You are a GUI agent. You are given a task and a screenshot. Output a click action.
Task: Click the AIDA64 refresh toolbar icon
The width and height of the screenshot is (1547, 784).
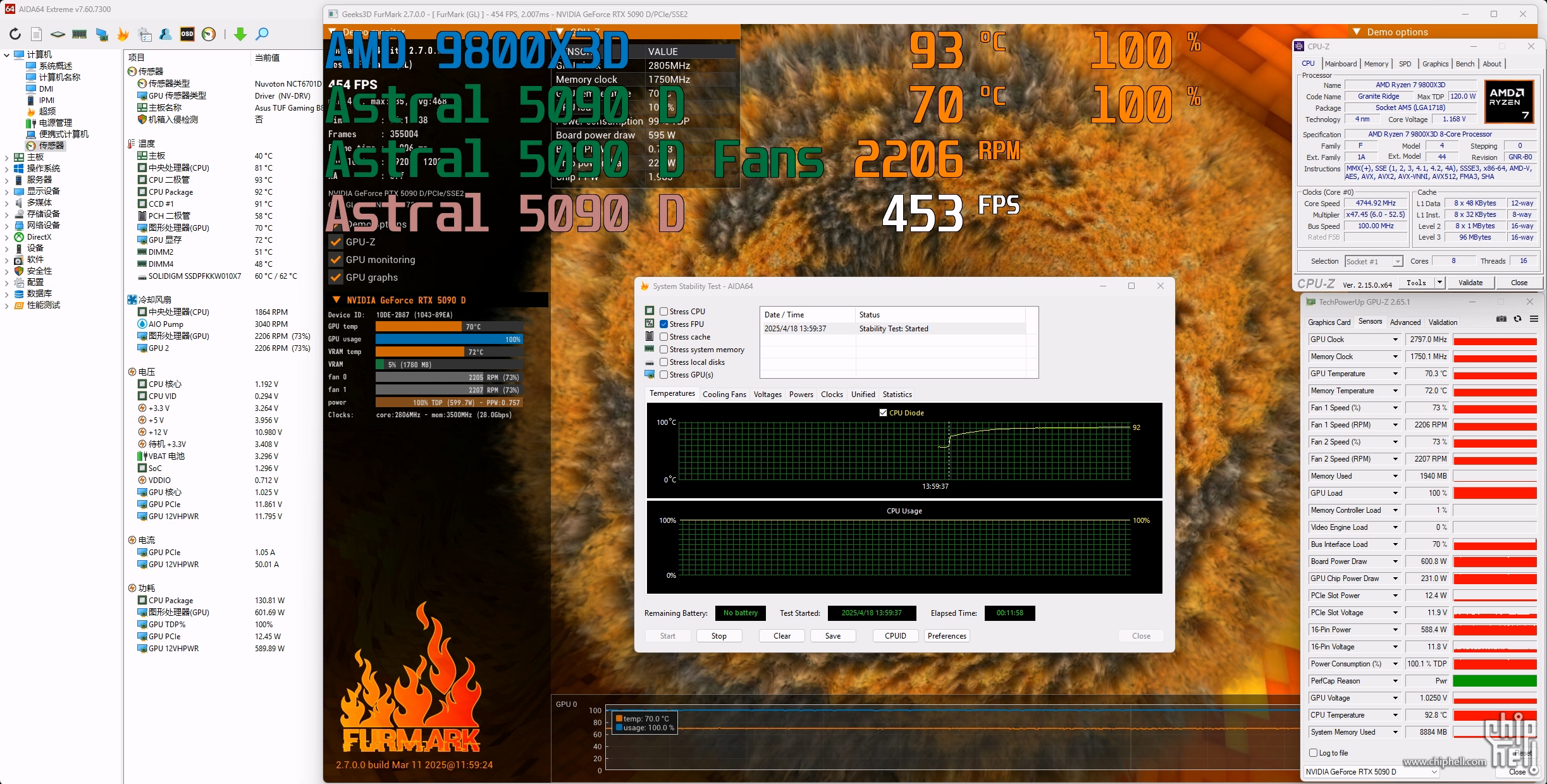(x=15, y=34)
